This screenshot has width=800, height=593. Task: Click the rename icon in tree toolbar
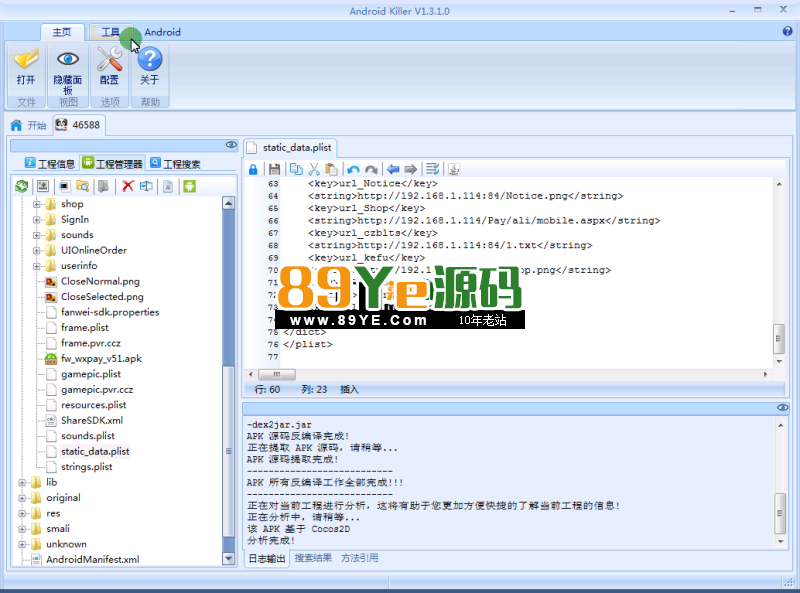pos(146,186)
